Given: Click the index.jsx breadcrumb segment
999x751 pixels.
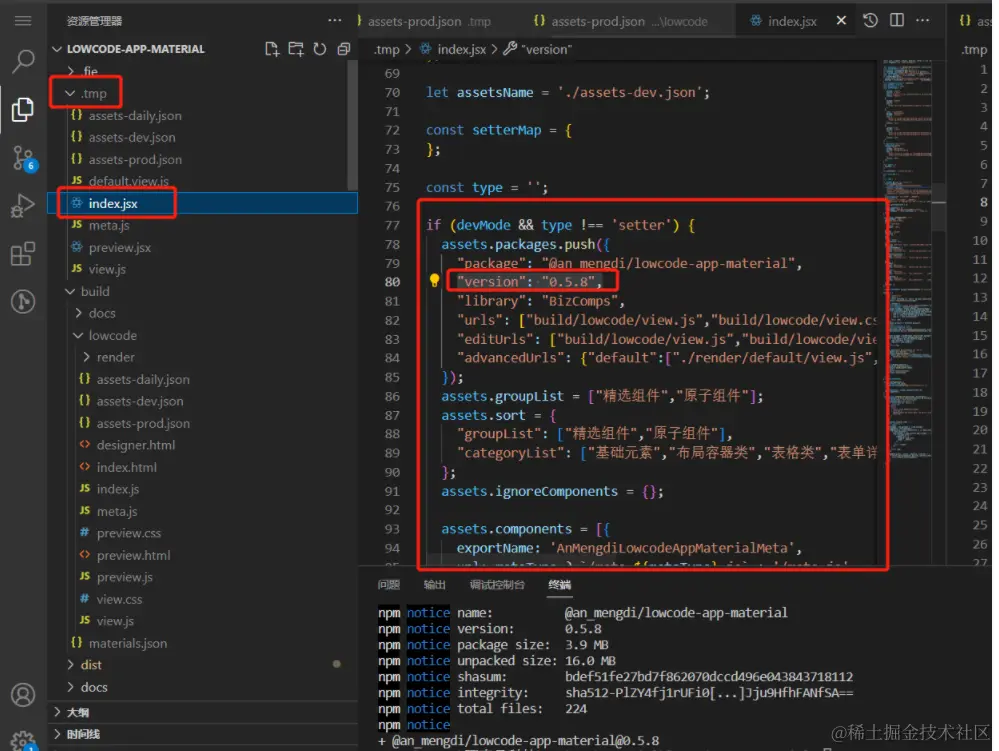Looking at the screenshot, I should 461,49.
